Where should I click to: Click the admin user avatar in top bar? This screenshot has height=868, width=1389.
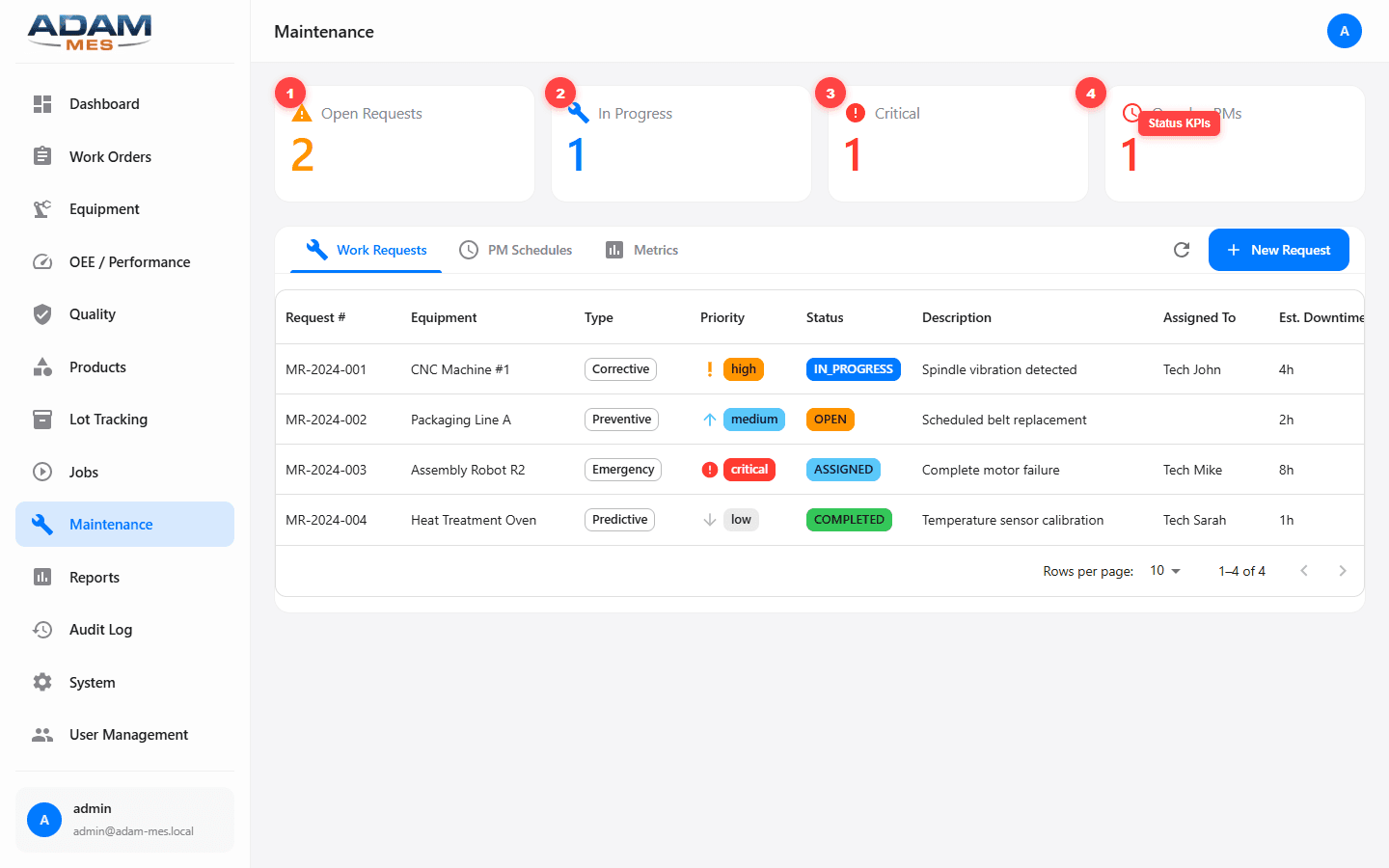click(1345, 31)
